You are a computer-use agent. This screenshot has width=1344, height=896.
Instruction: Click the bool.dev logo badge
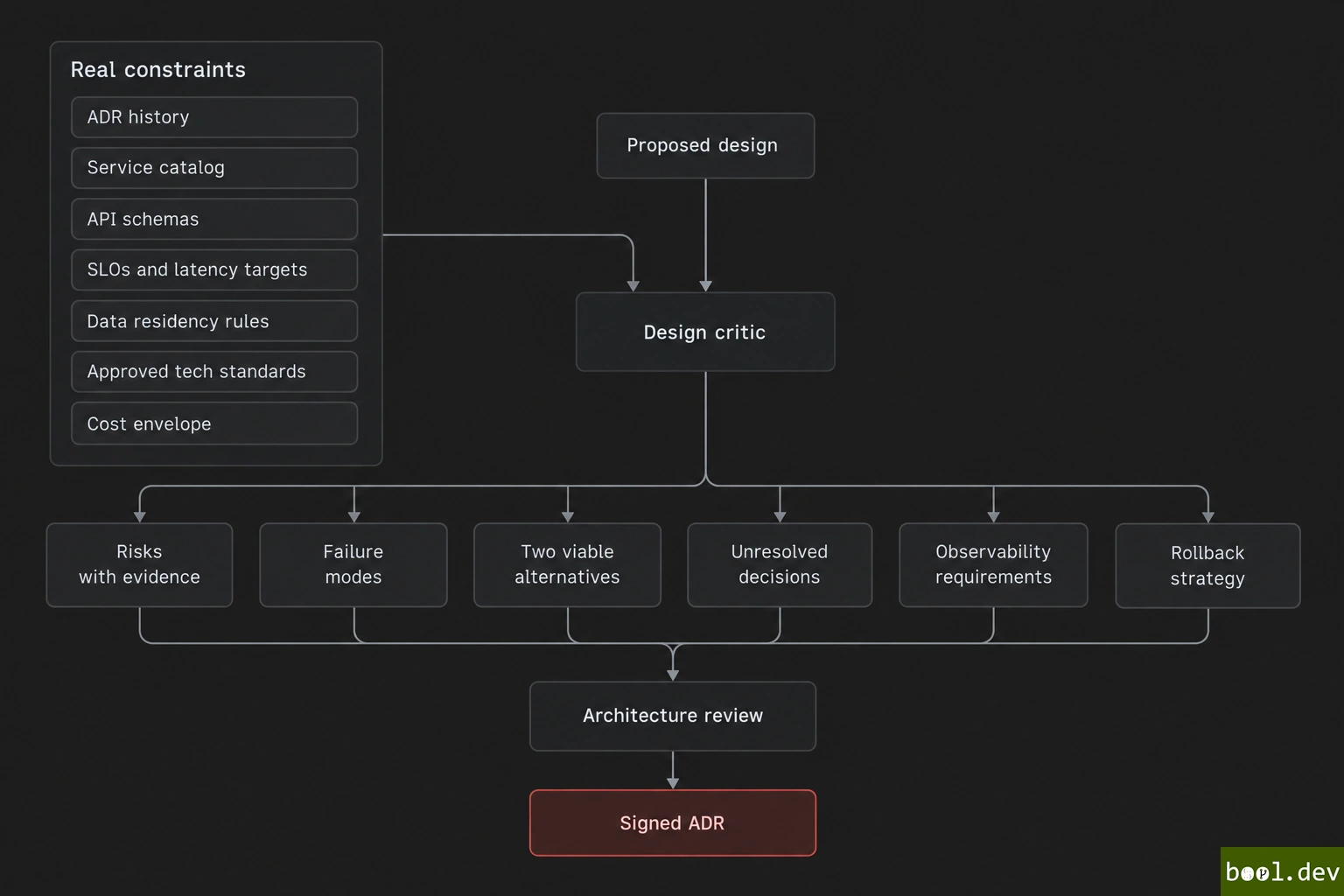click(x=1282, y=871)
